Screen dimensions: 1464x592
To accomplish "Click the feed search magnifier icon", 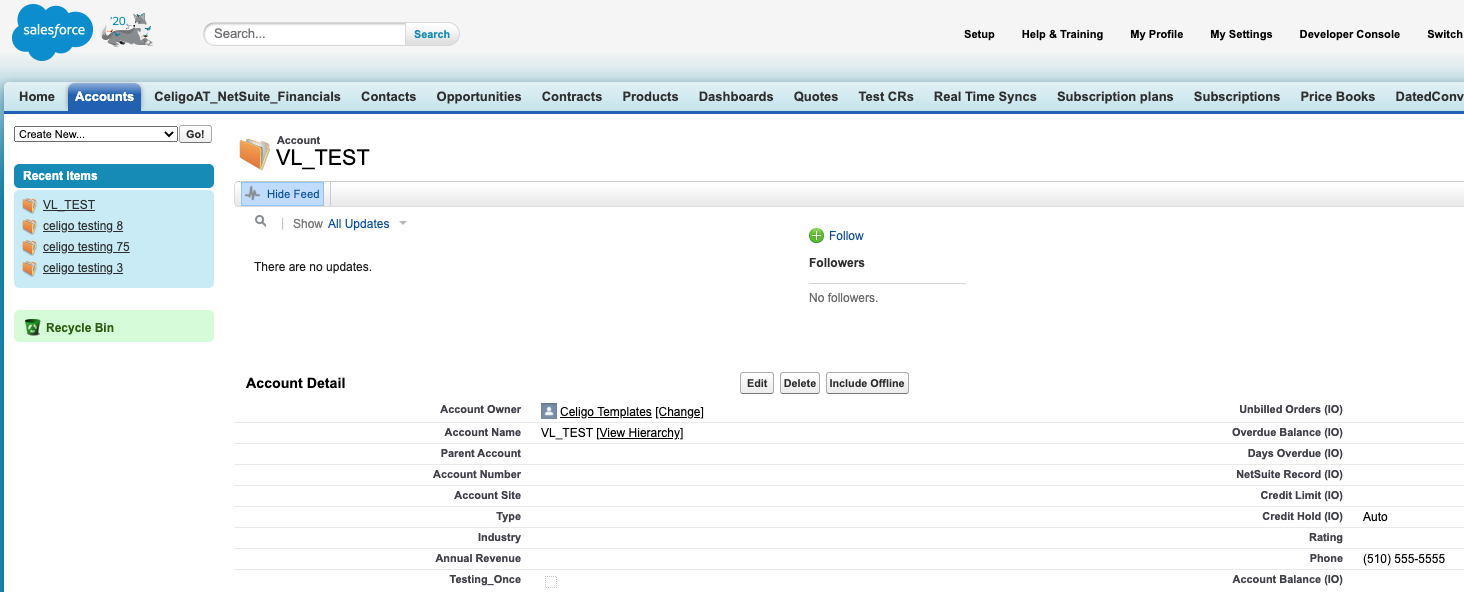I will (x=261, y=221).
